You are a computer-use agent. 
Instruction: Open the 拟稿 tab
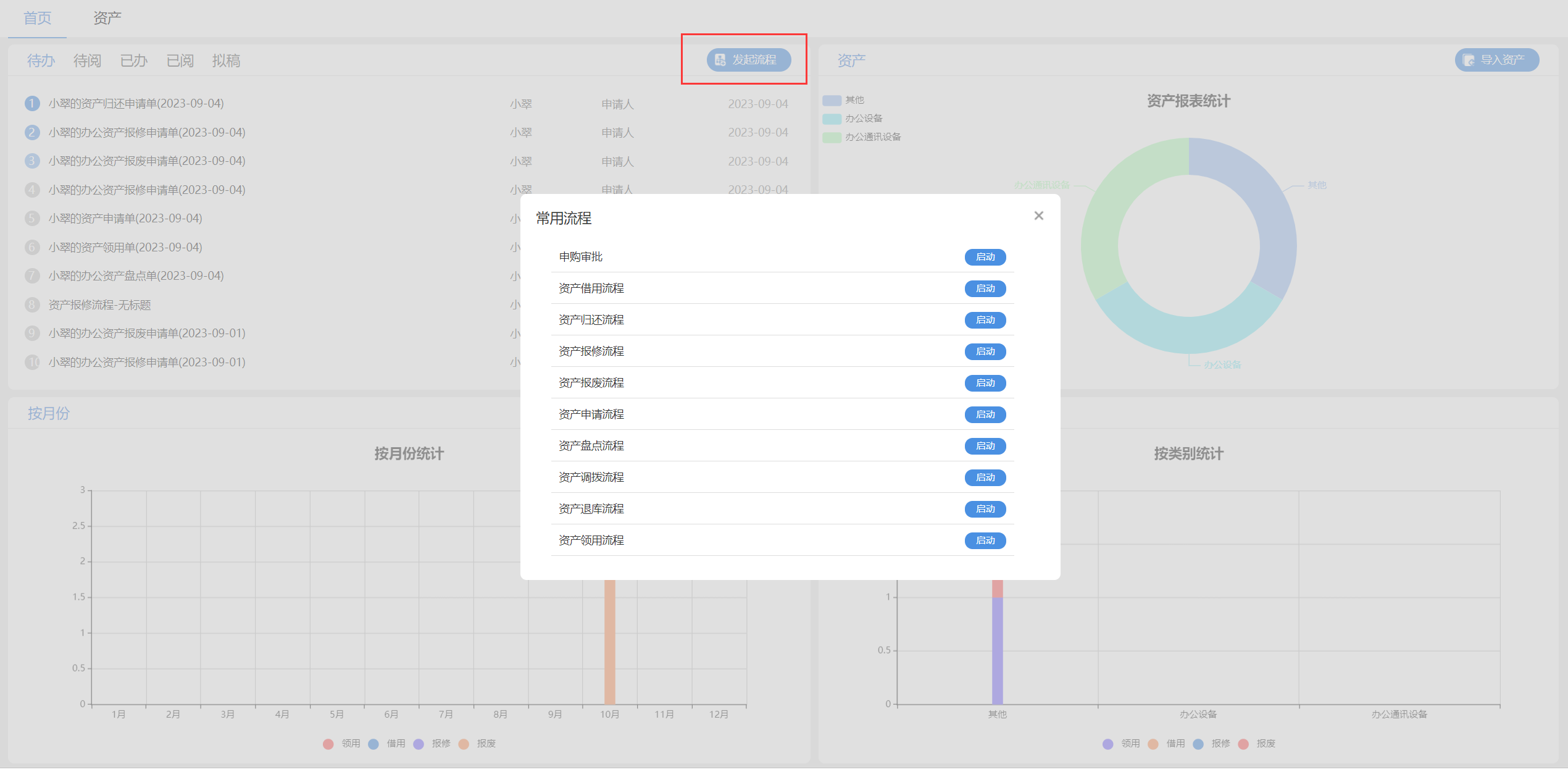click(226, 61)
